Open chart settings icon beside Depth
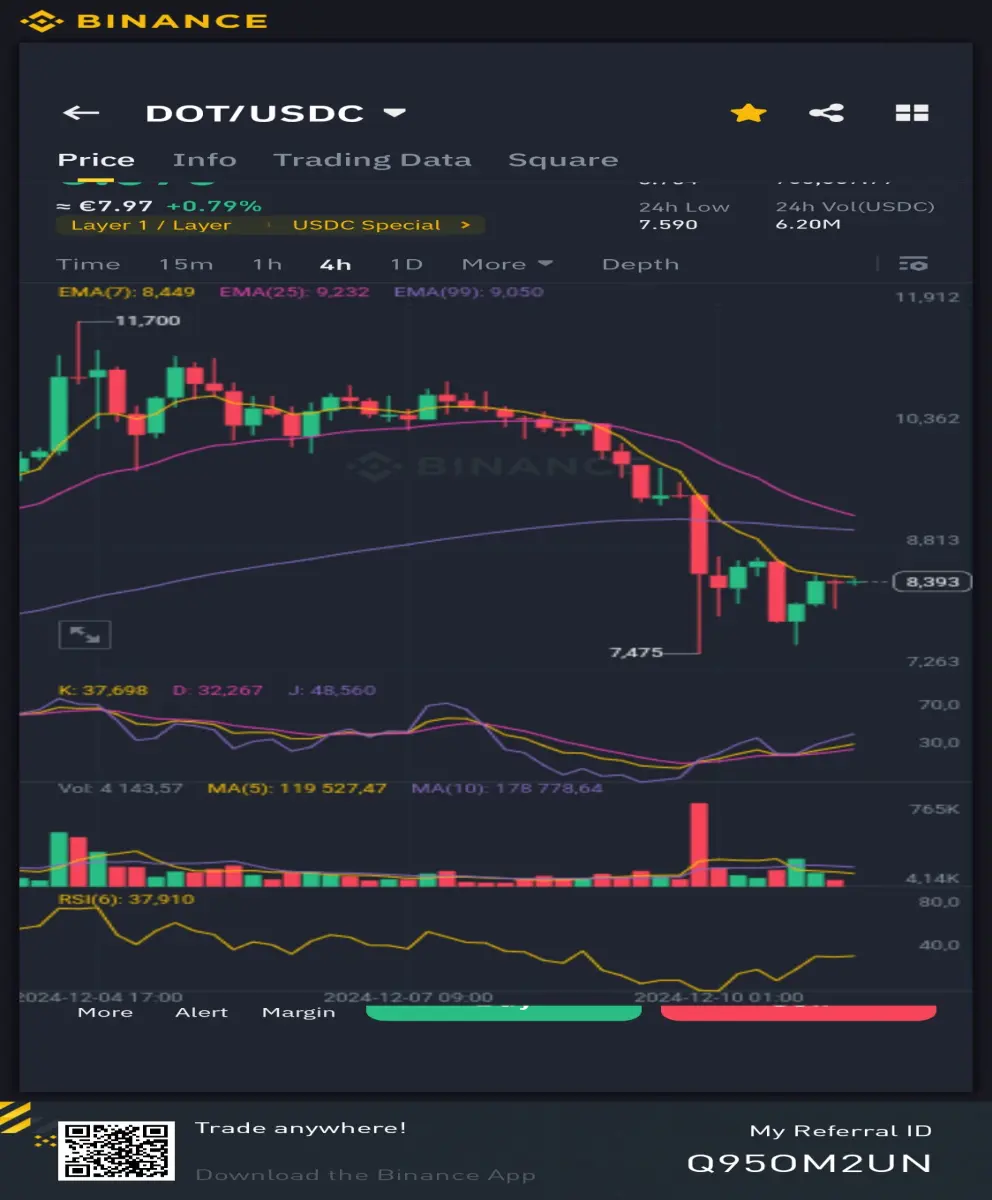 click(x=913, y=264)
